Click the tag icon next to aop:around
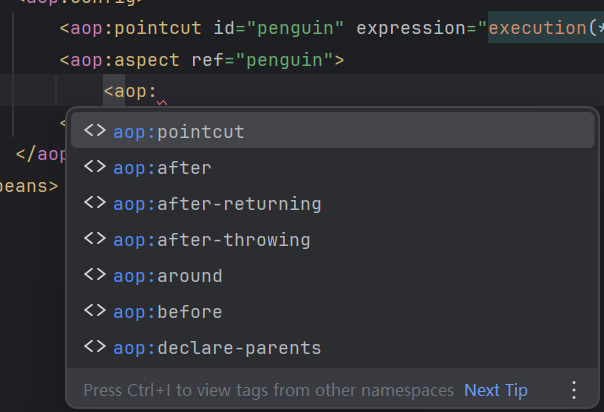Viewport: 604px width, 412px height. point(94,275)
